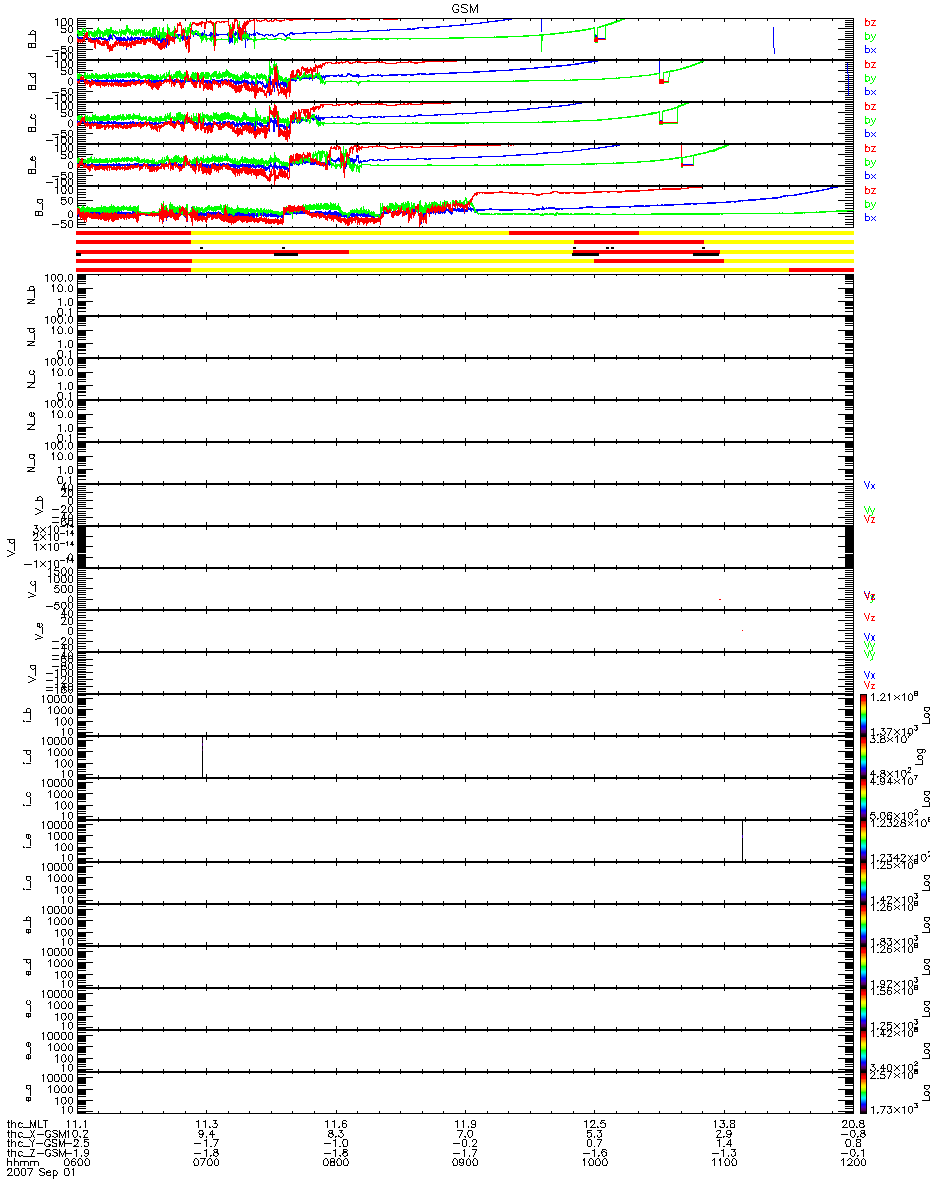Click the red bz legend of B_b panel
930x1200 pixels.
coord(870,22)
